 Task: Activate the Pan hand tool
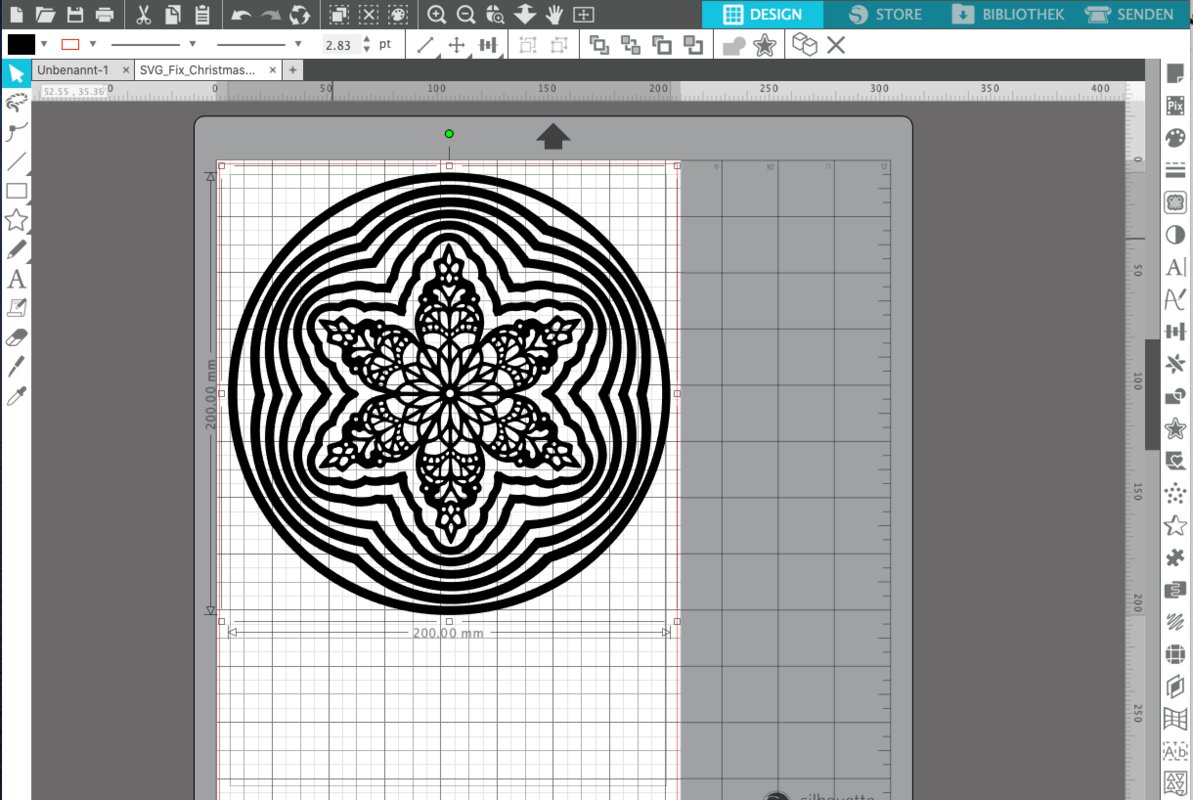pyautogui.click(x=554, y=15)
